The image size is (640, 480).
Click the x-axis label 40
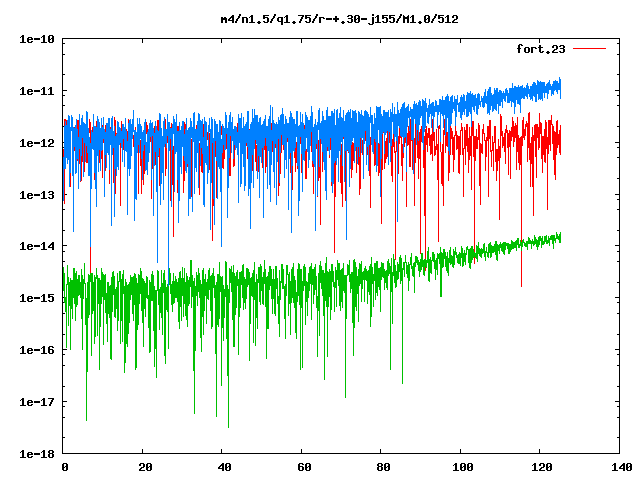coord(224,467)
